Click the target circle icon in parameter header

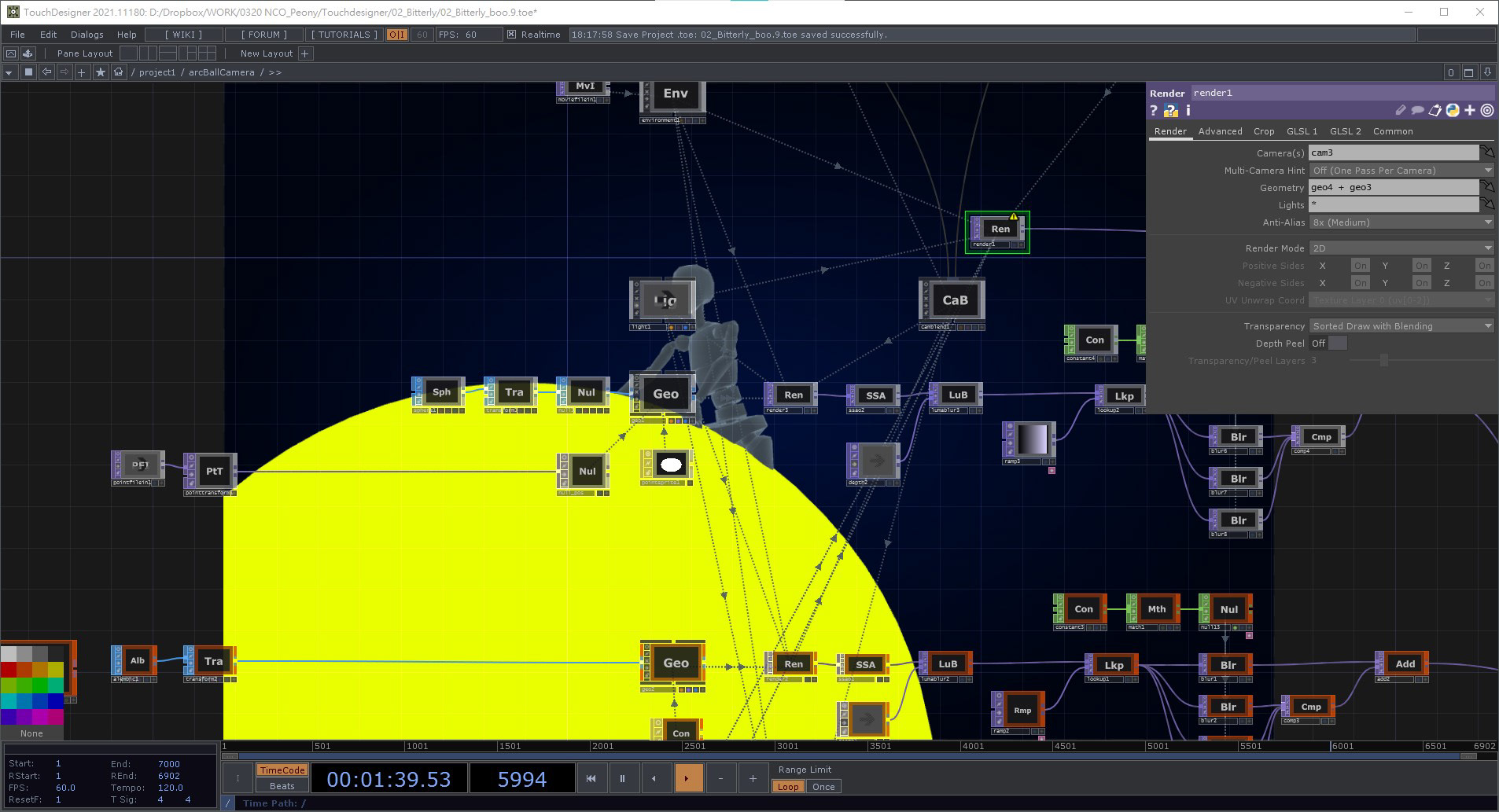pos(1487,111)
